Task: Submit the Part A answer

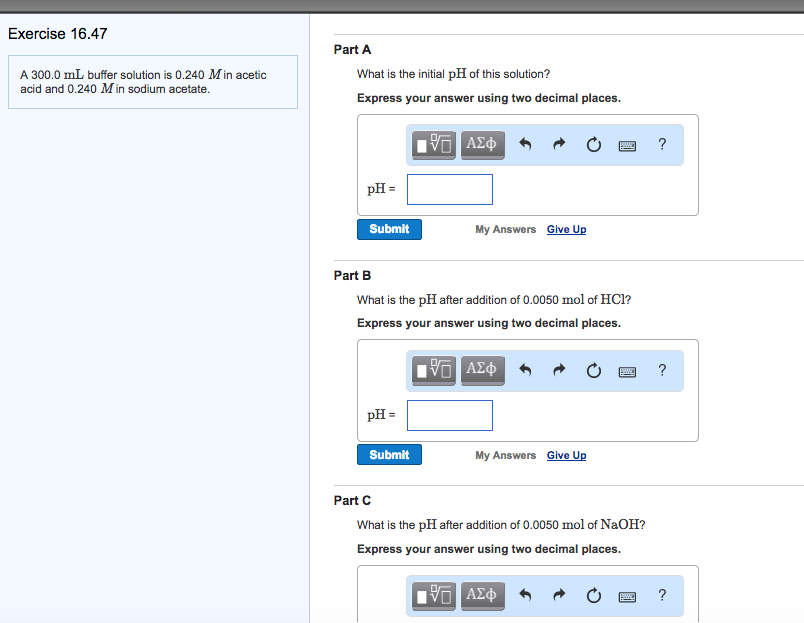Action: pos(389,229)
